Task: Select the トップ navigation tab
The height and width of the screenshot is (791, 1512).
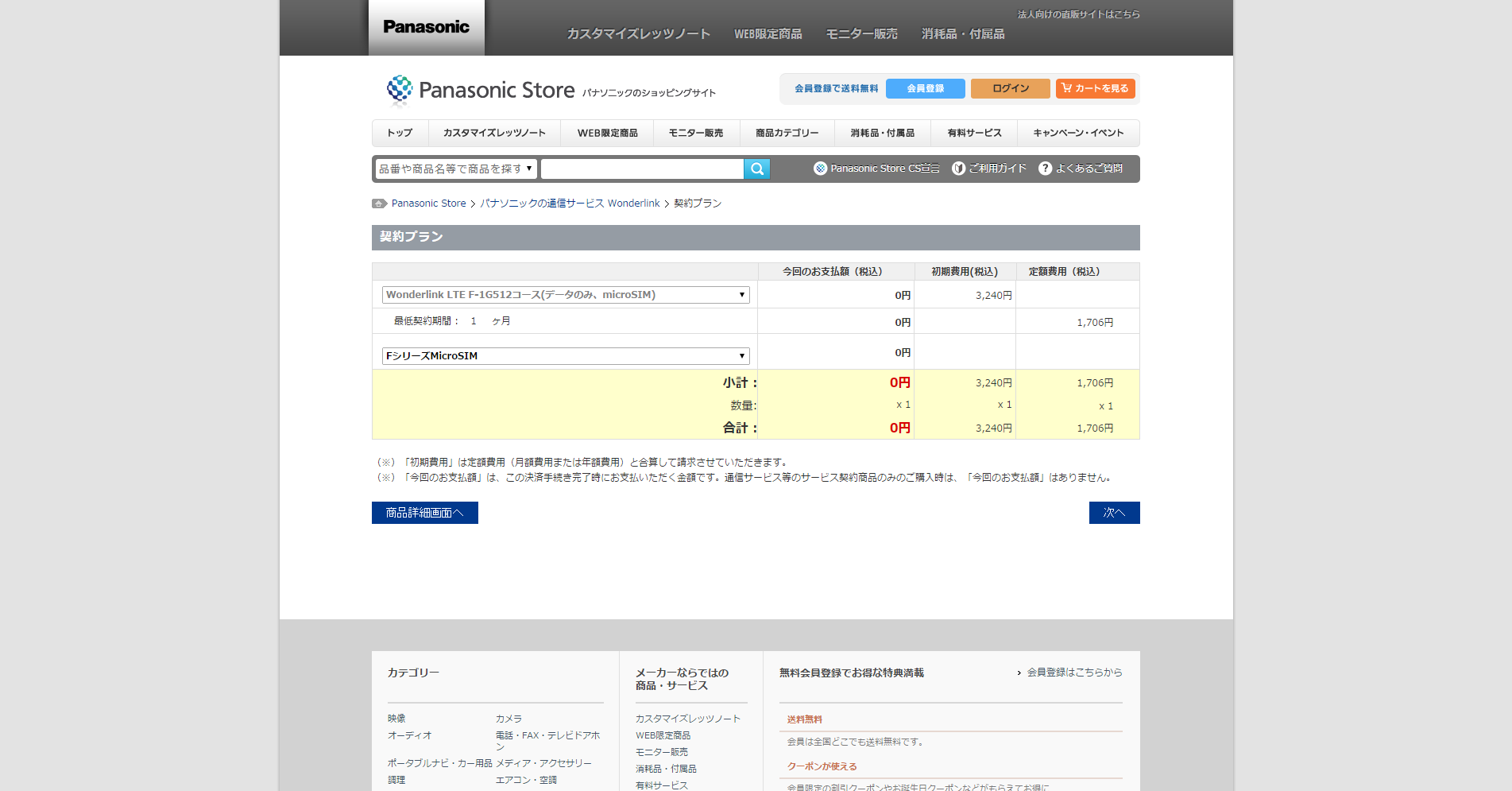Action: coord(400,133)
